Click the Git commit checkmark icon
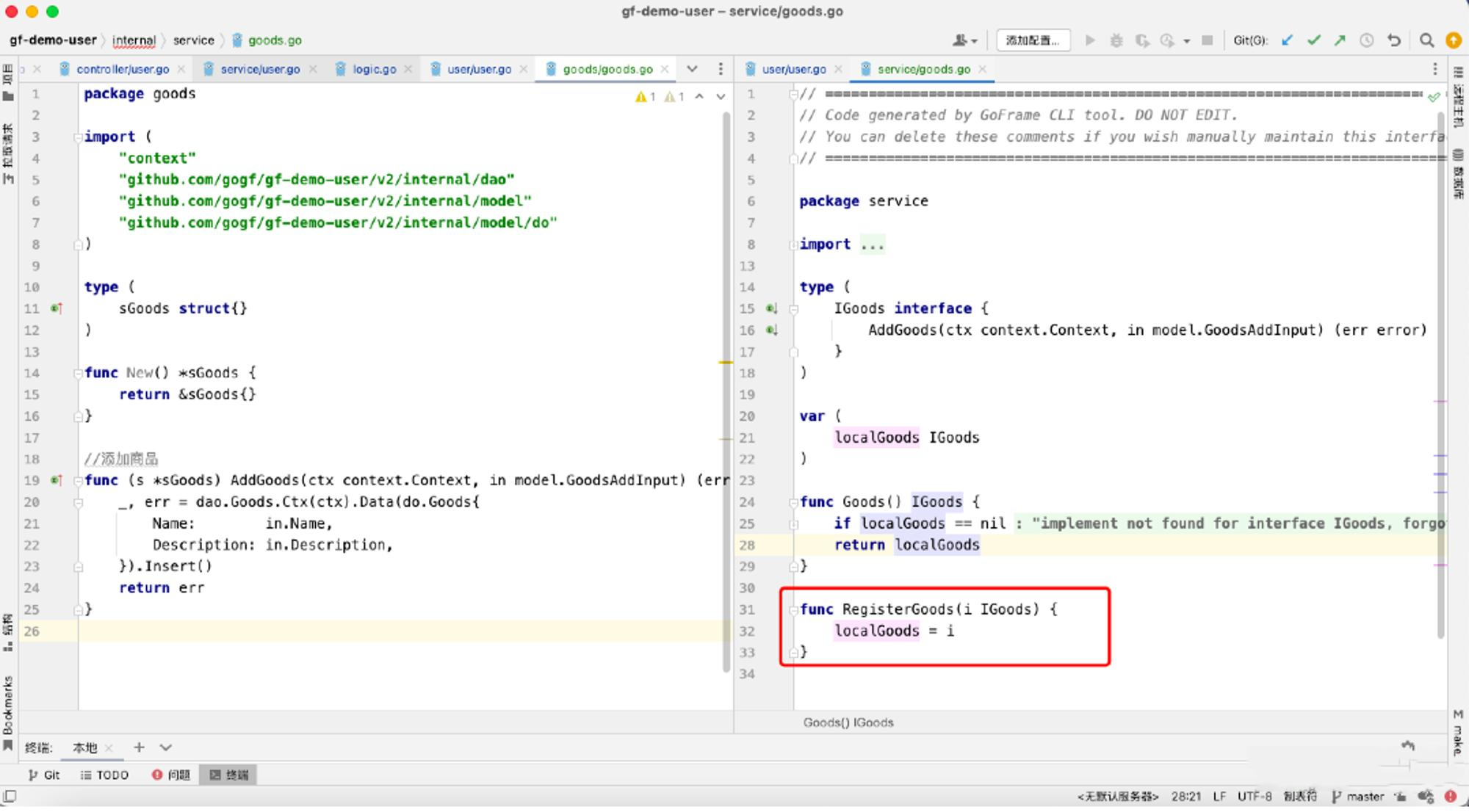1469x812 pixels. [x=1317, y=41]
